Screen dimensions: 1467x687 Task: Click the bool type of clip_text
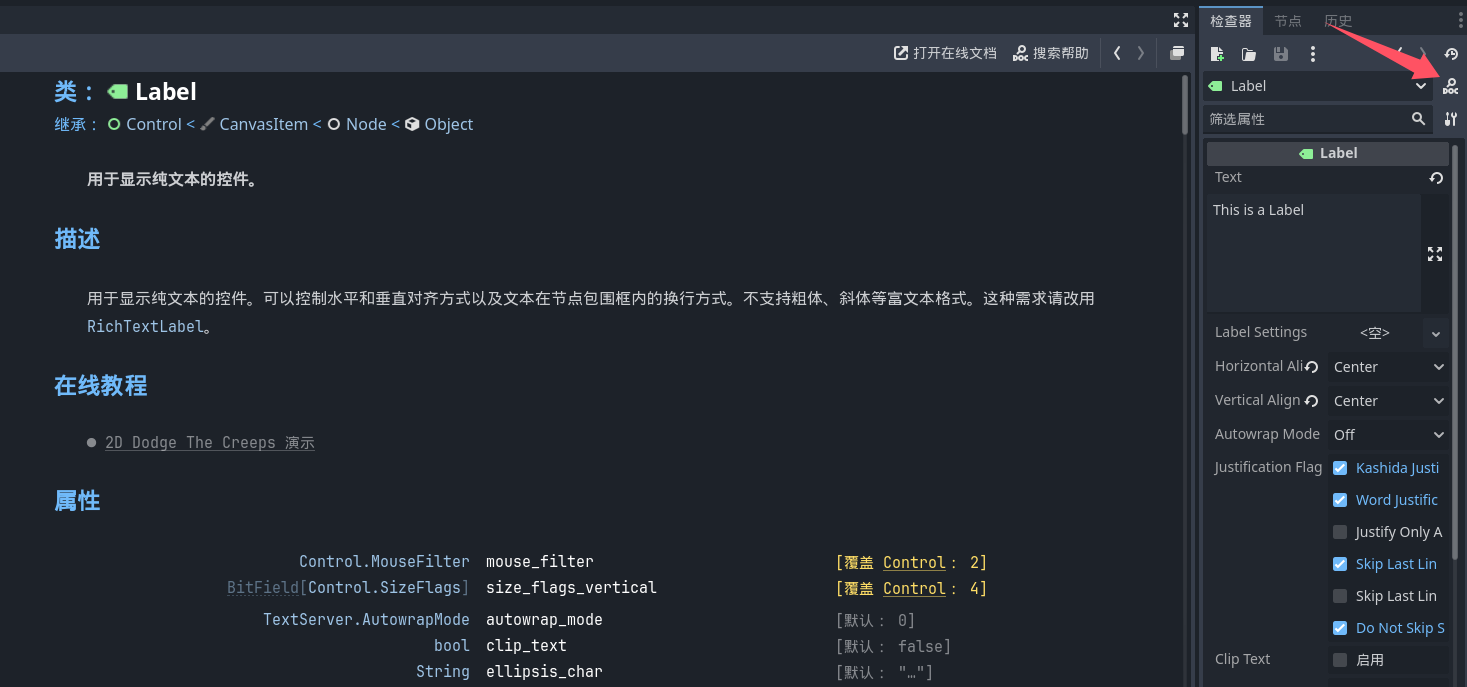452,646
